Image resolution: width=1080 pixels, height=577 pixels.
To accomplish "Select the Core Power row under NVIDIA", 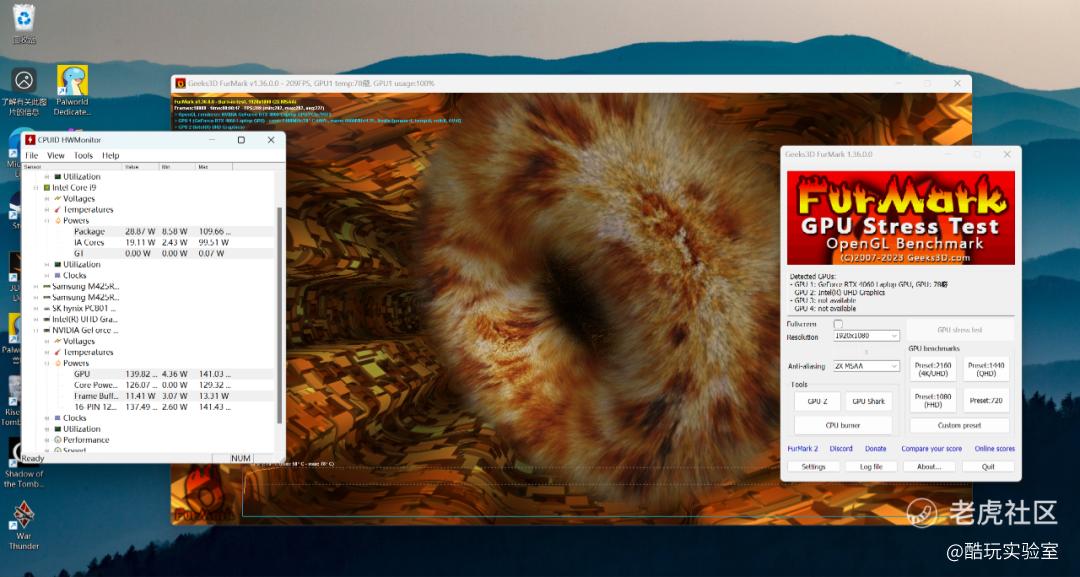I will coord(150,385).
